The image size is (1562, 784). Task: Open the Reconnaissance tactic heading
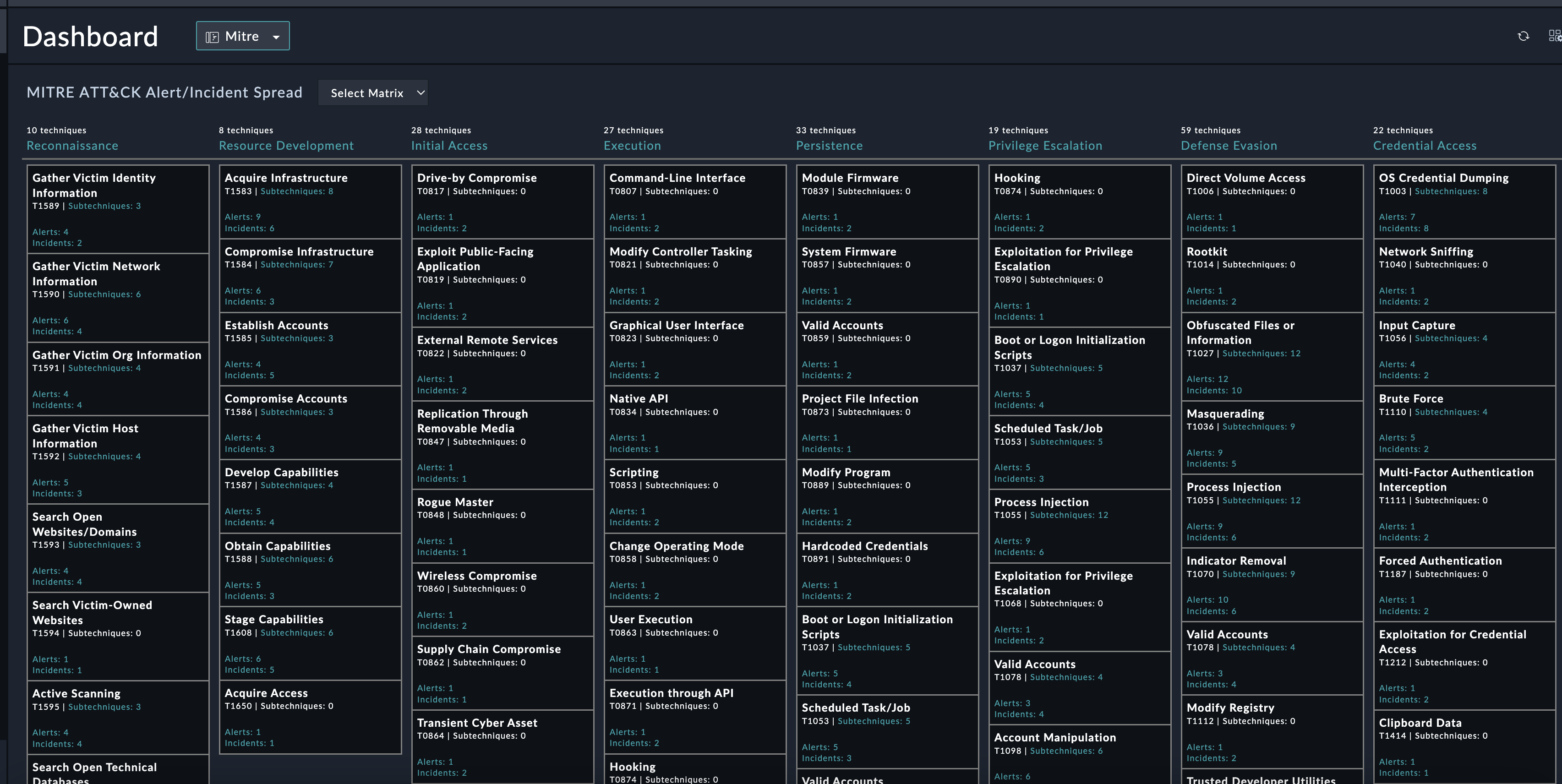coord(72,146)
